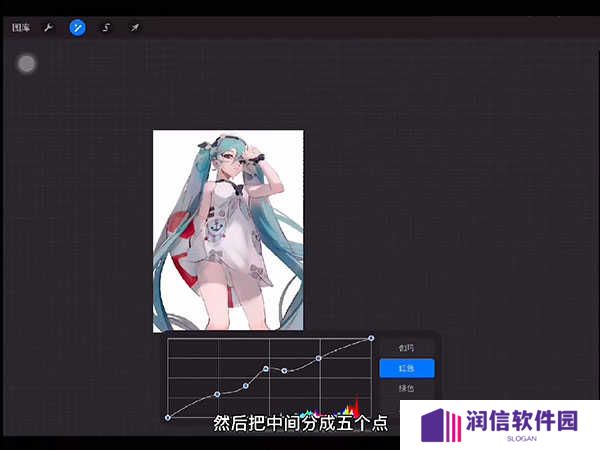Select the arrow Transform tool

pyautogui.click(x=134, y=28)
